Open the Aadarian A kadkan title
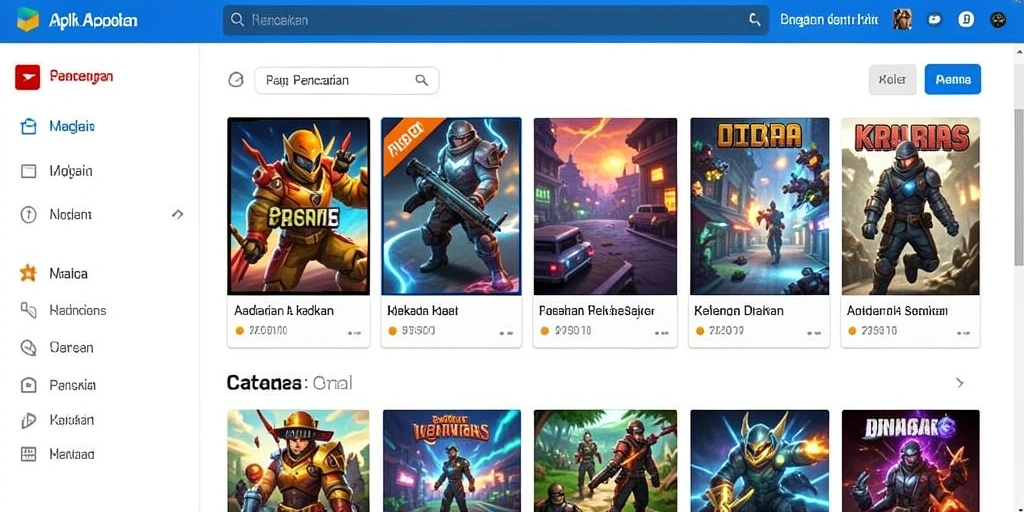The width and height of the screenshot is (1024, 512). (284, 311)
